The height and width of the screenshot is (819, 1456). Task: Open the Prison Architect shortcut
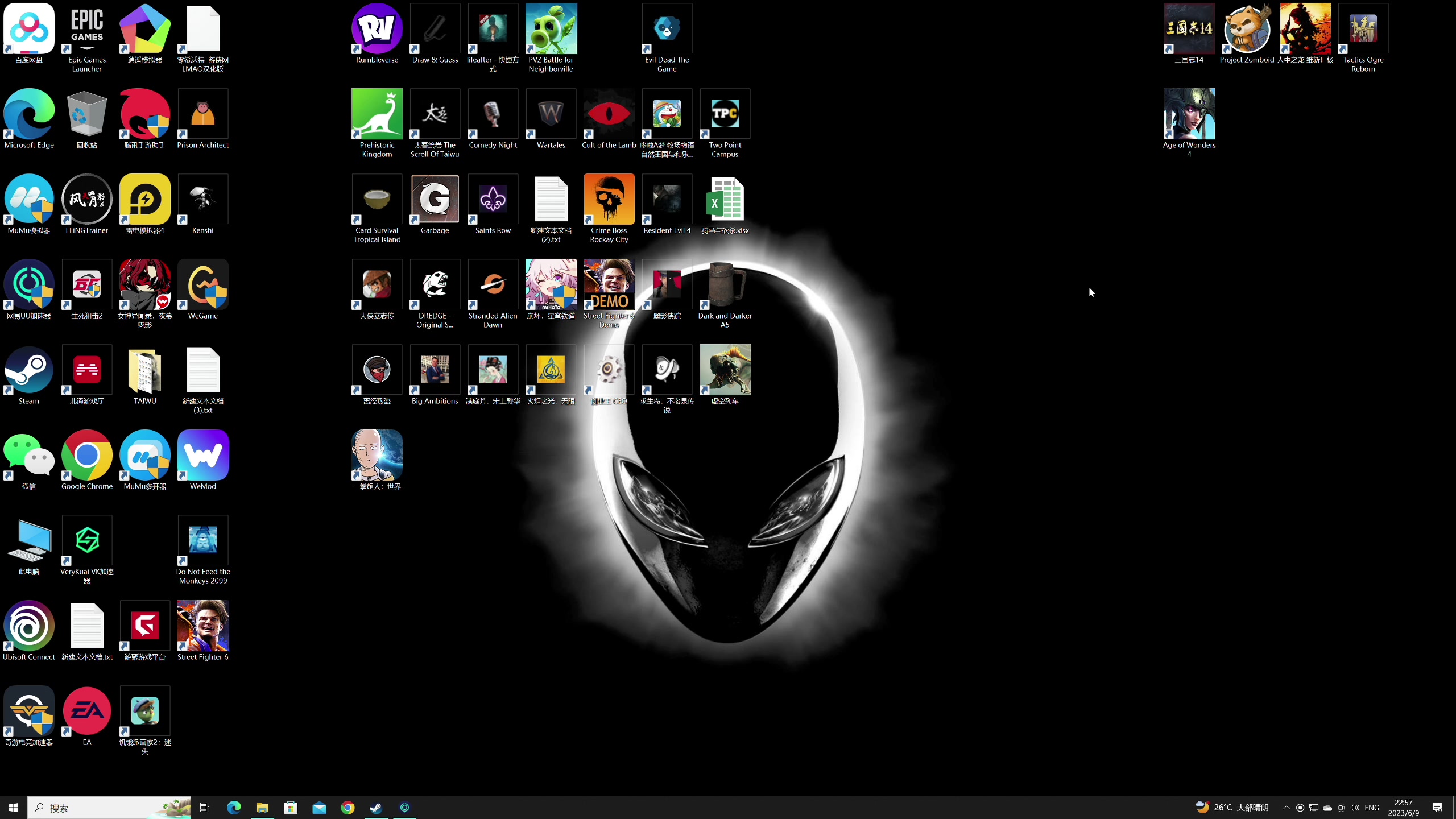coord(203,119)
